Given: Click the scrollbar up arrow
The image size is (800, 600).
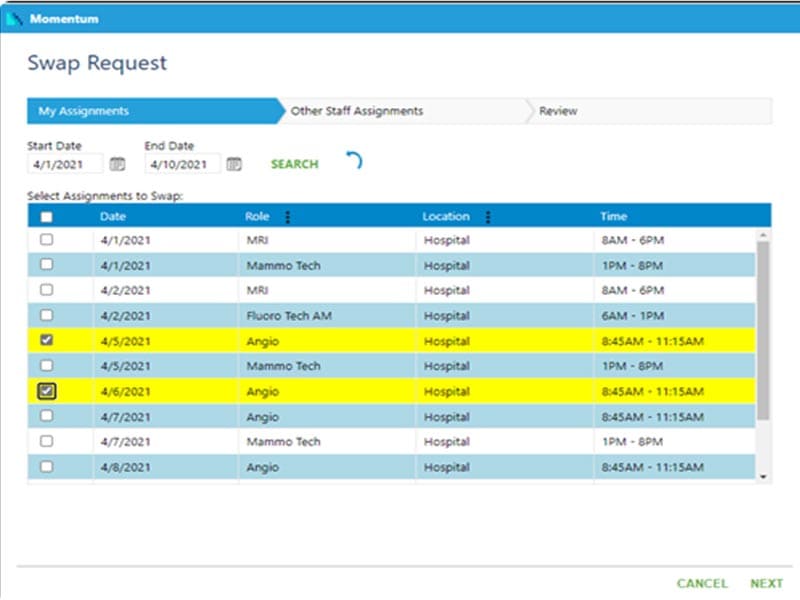Looking at the screenshot, I should [763, 235].
